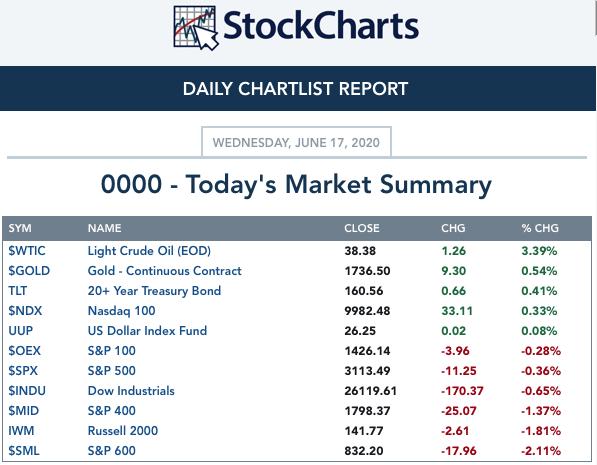Image resolution: width=597 pixels, height=465 pixels.
Task: Open the S&P 500 name link
Action: [112, 371]
